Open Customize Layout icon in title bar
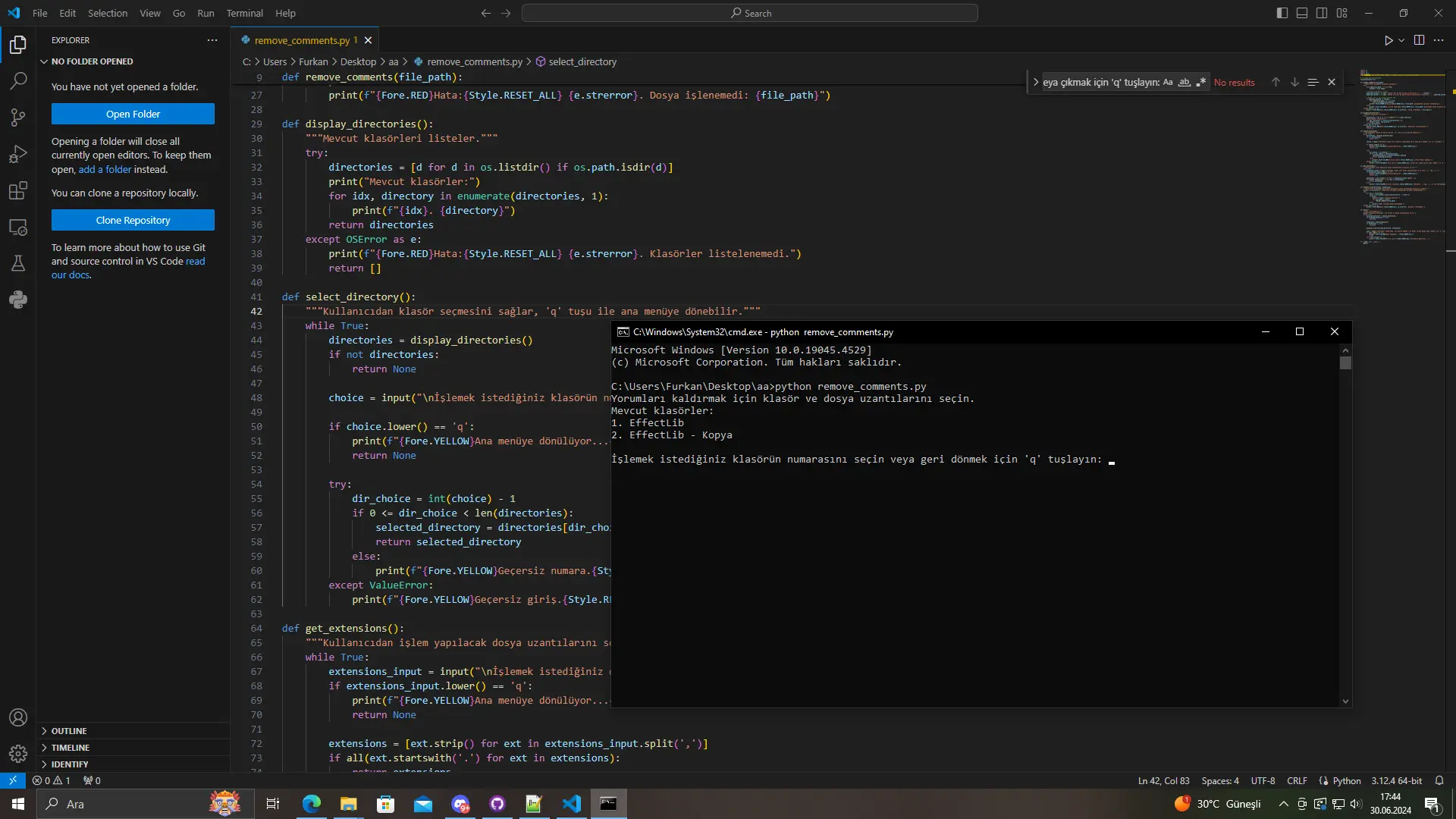The image size is (1456, 819). pos(1342,13)
